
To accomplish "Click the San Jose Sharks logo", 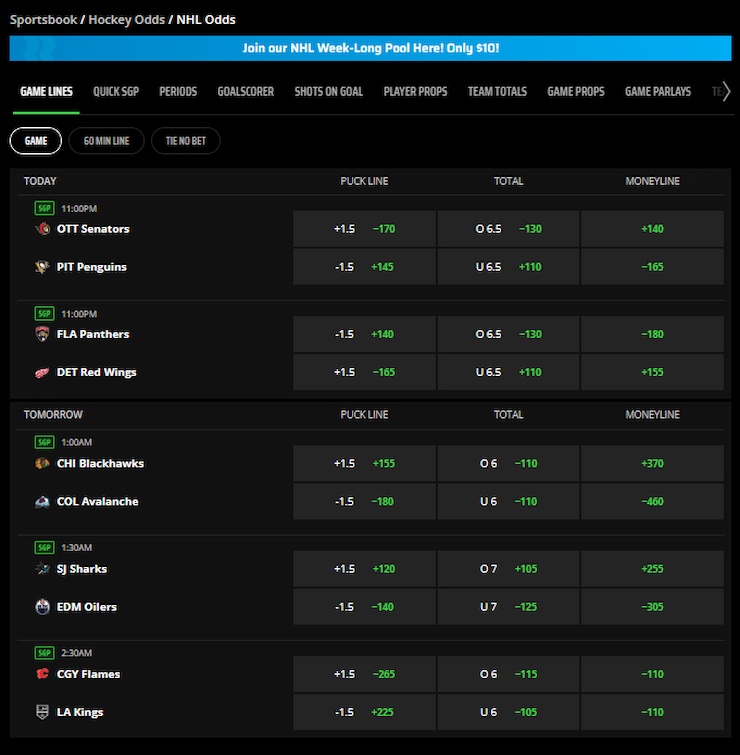I will pos(42,569).
